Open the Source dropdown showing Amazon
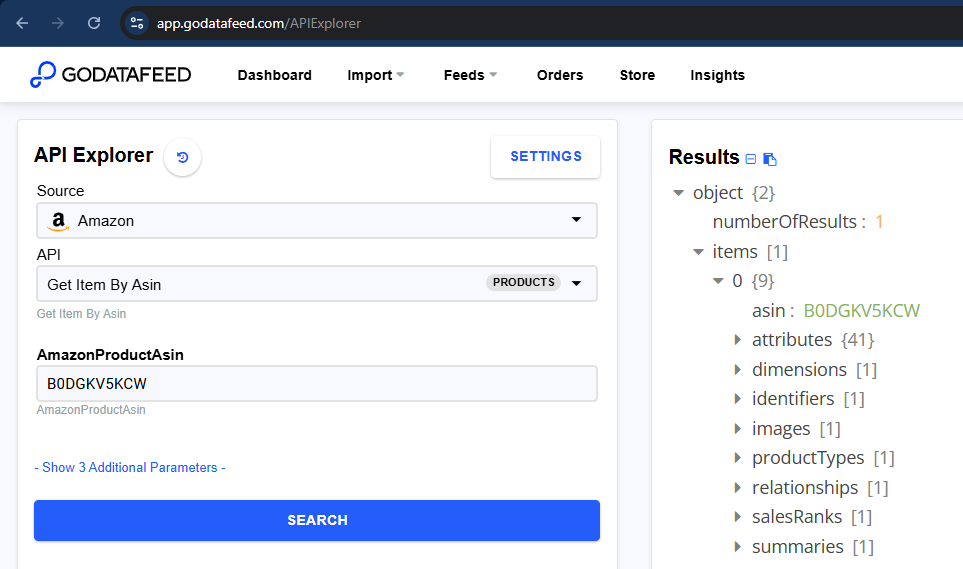The height and width of the screenshot is (569, 963). click(317, 221)
